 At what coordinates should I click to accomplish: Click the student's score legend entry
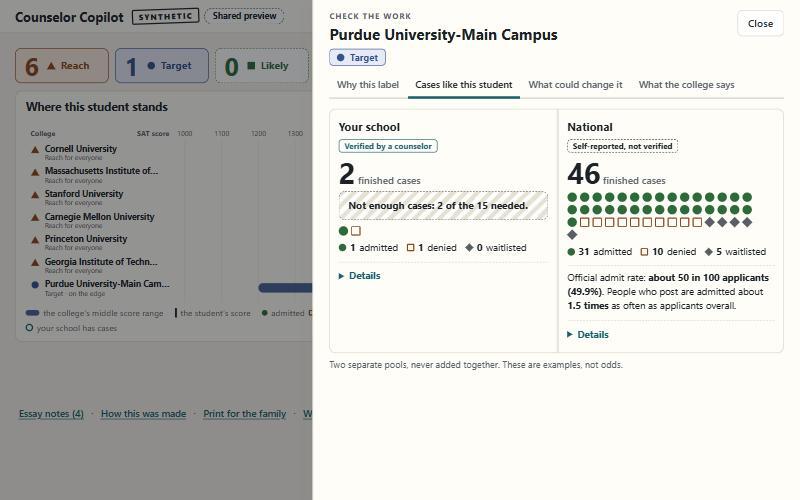[212, 313]
